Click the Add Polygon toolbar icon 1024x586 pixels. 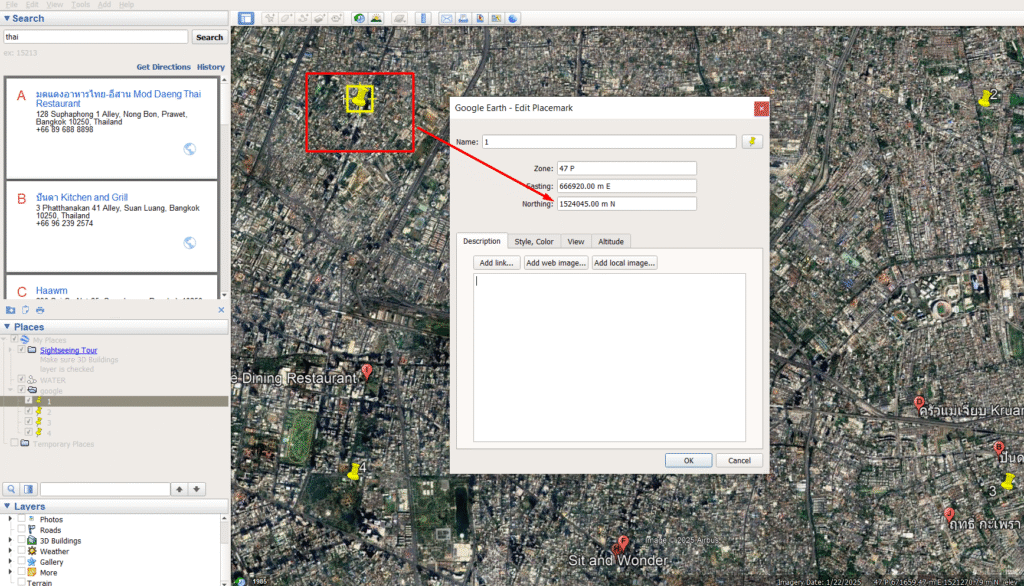coord(286,18)
